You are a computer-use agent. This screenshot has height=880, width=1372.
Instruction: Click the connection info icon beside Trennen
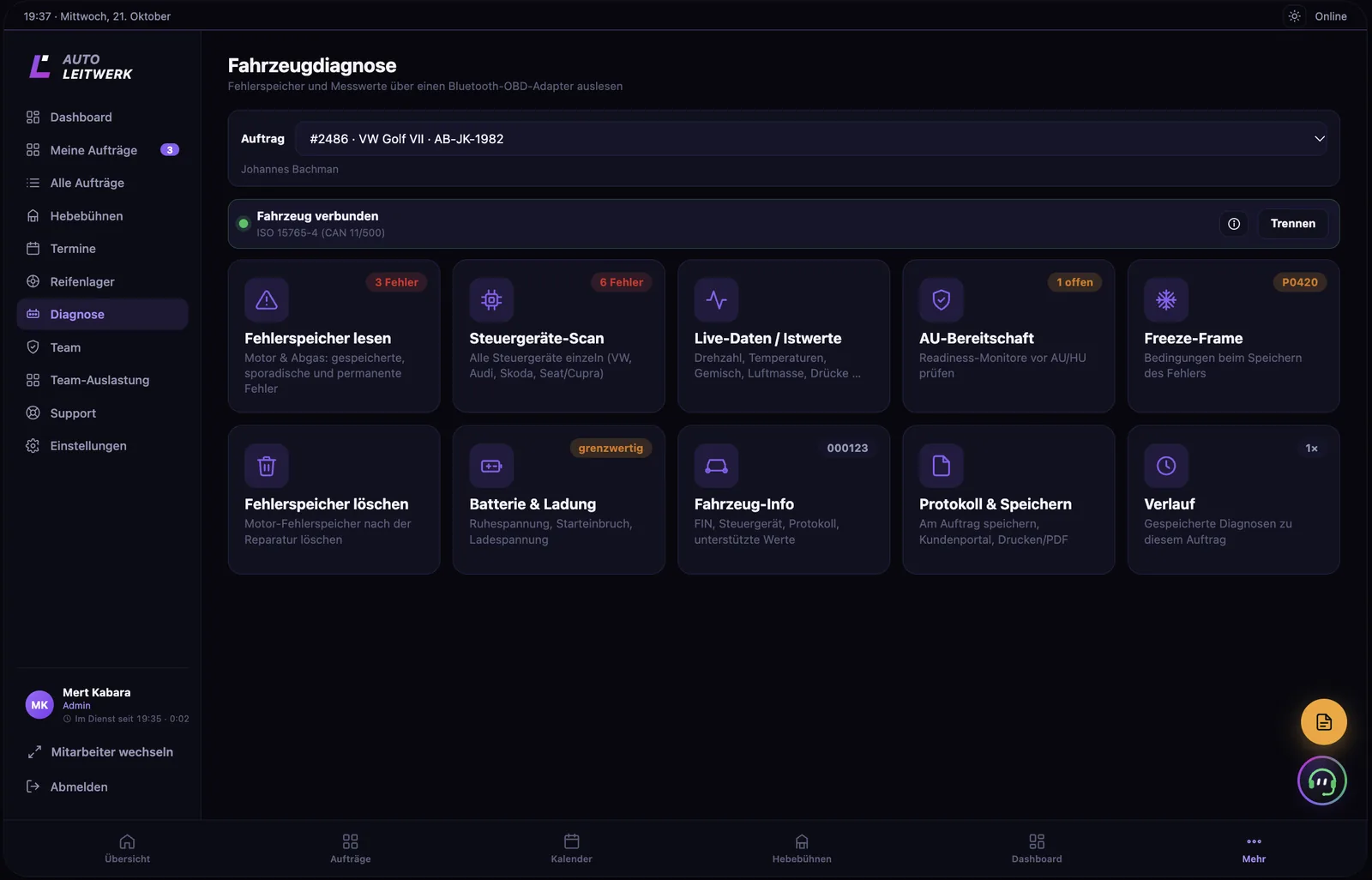(1234, 224)
